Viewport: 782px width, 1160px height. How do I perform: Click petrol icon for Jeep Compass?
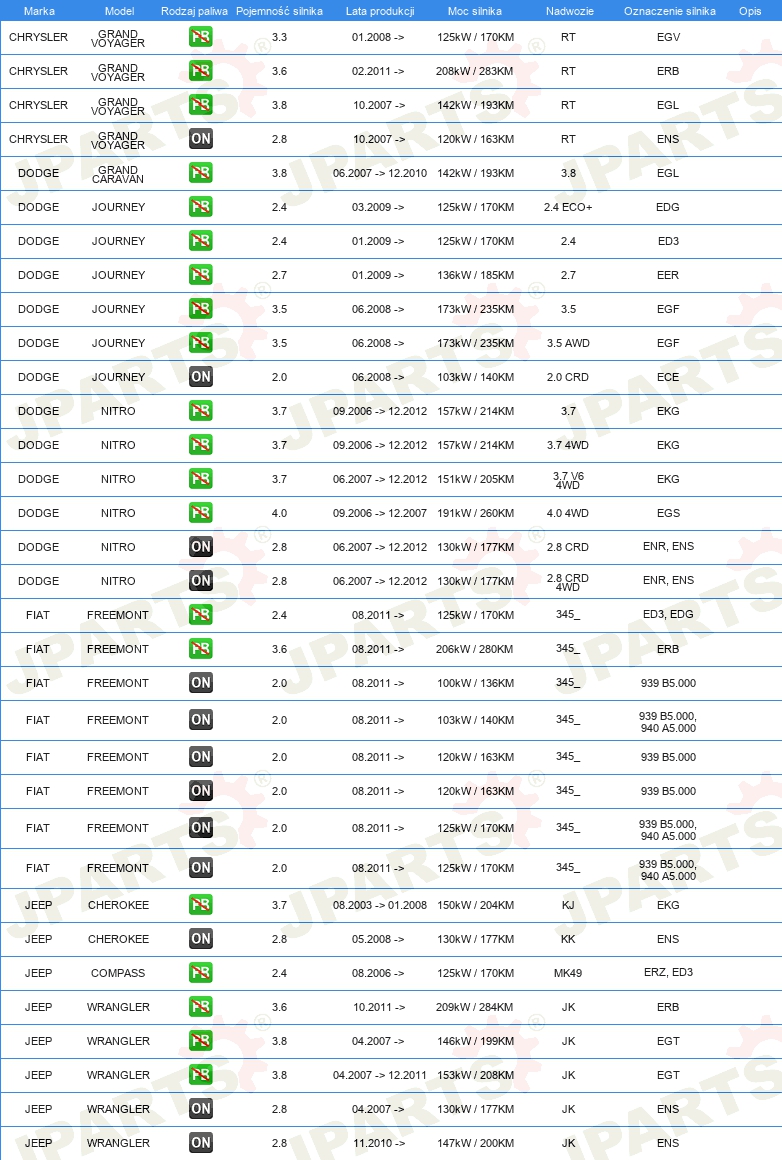click(x=200, y=974)
